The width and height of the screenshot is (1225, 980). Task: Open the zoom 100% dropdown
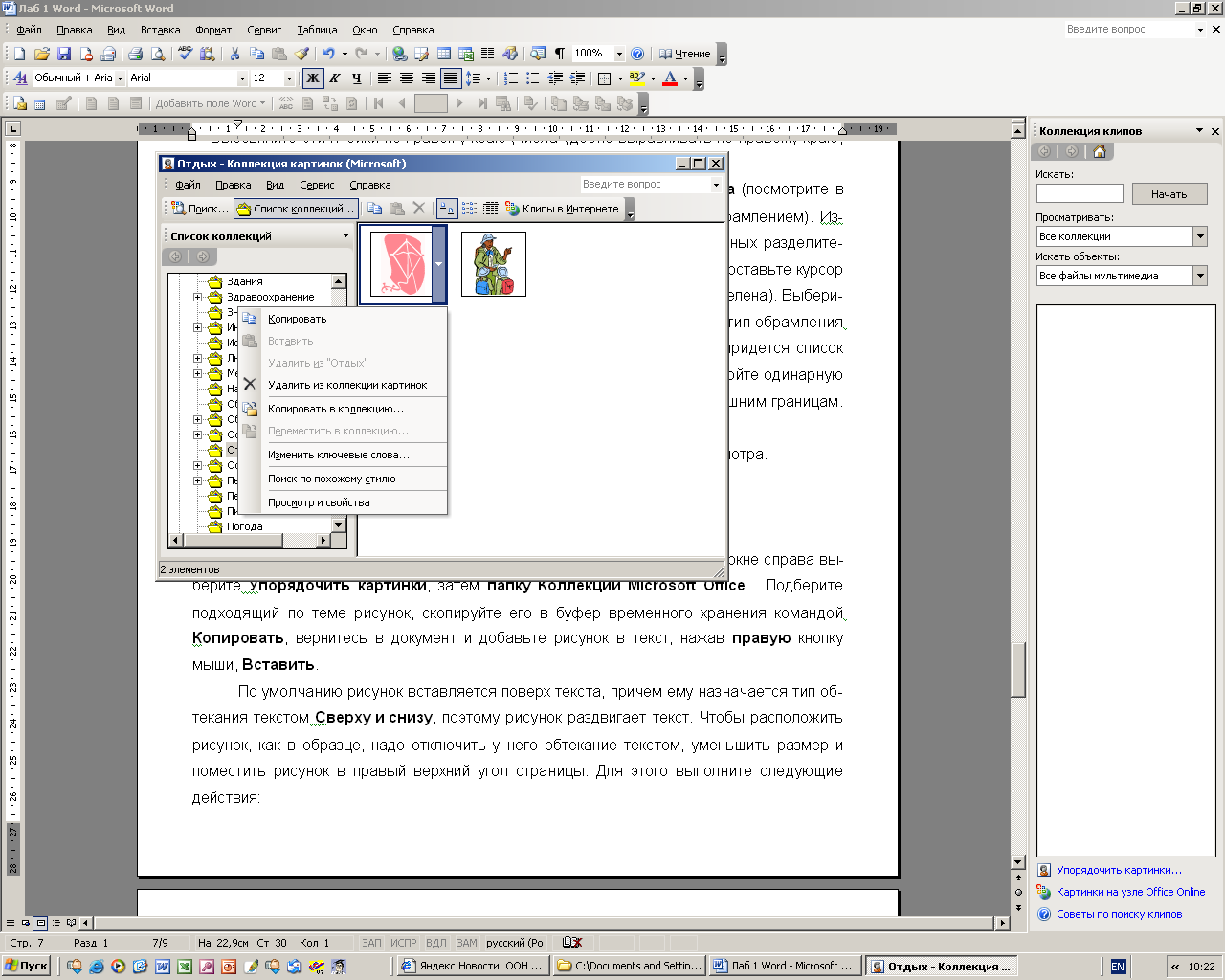tap(619, 54)
